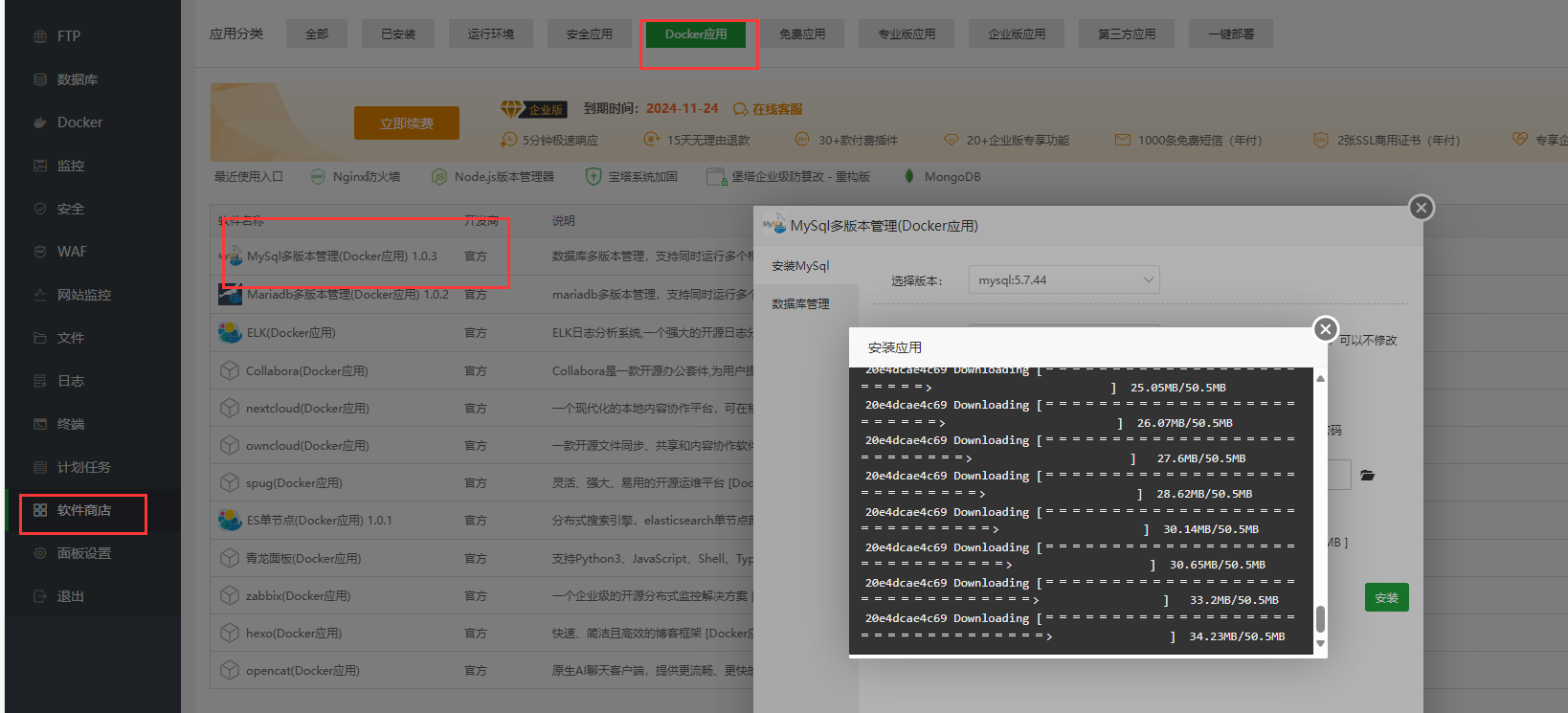
Task: Select the 一键部署 category tab
Action: tap(1231, 33)
